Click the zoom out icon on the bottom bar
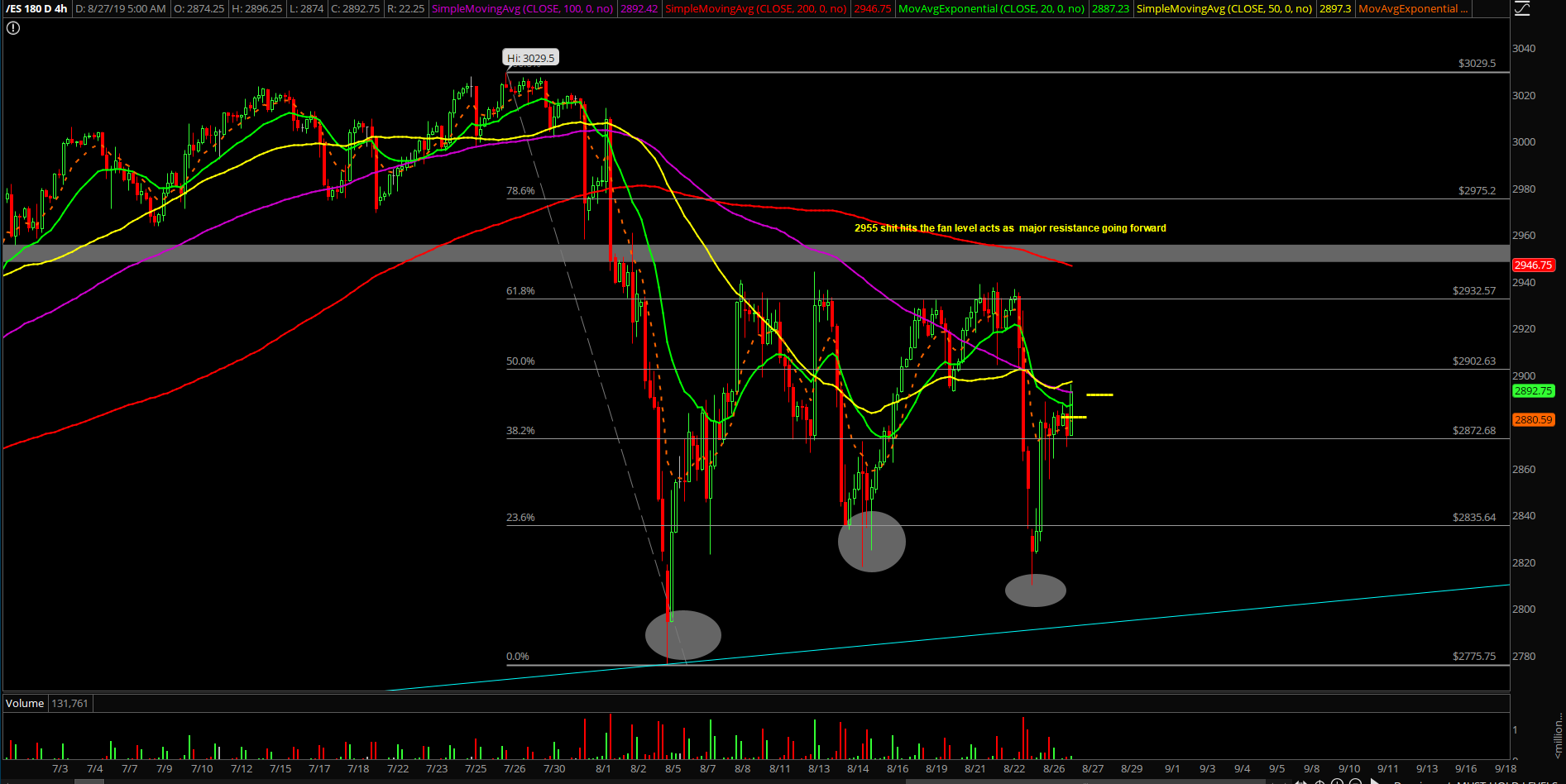Image resolution: width=1566 pixels, height=784 pixels. tap(1353, 782)
